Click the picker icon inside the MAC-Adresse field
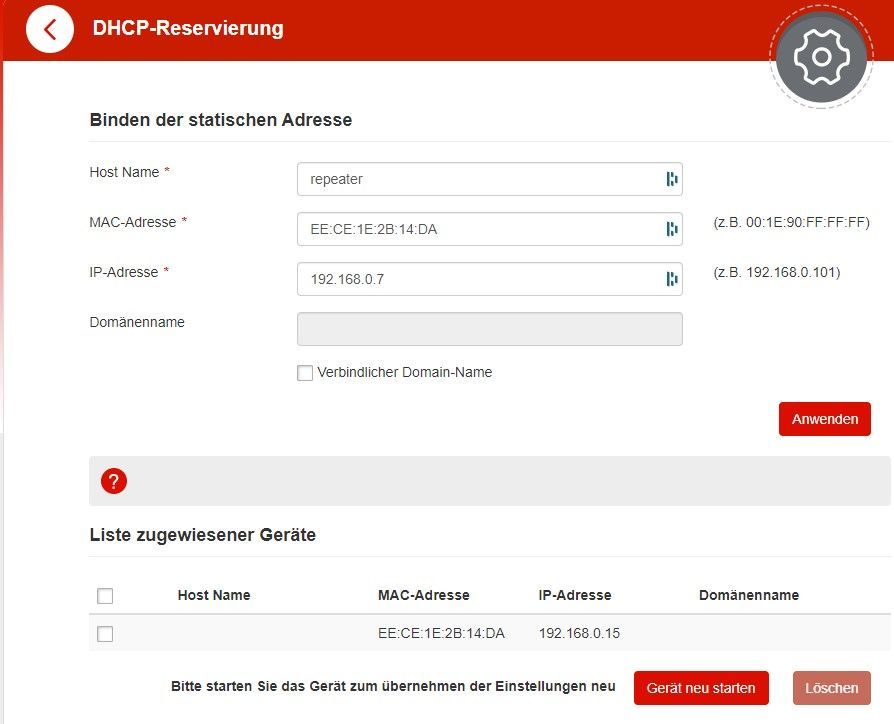The height and width of the screenshot is (724, 894). point(670,229)
